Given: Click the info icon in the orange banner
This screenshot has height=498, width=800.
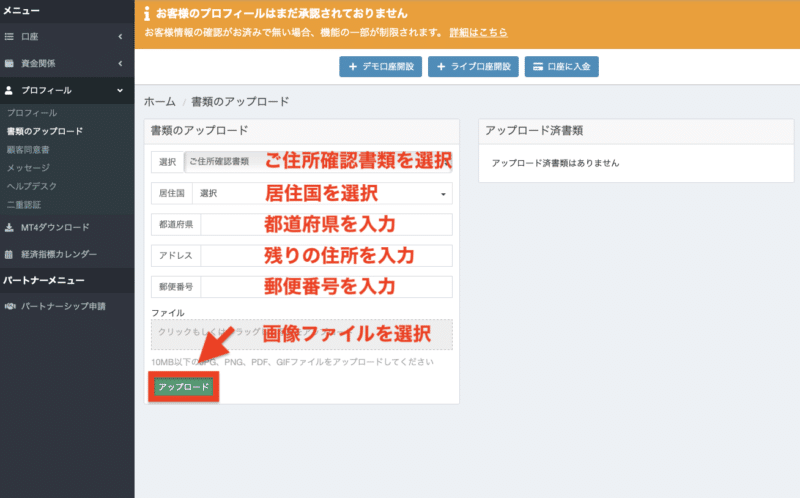Looking at the screenshot, I should 147,13.
